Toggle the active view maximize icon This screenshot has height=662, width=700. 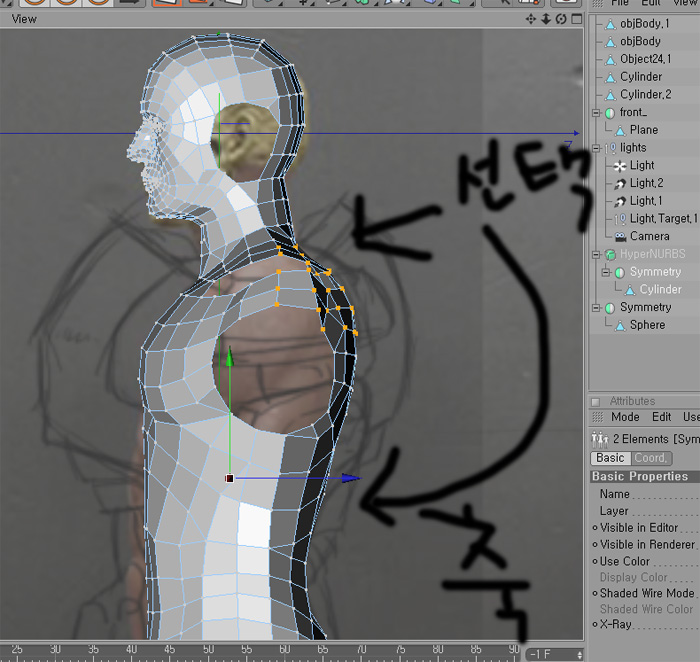577,19
